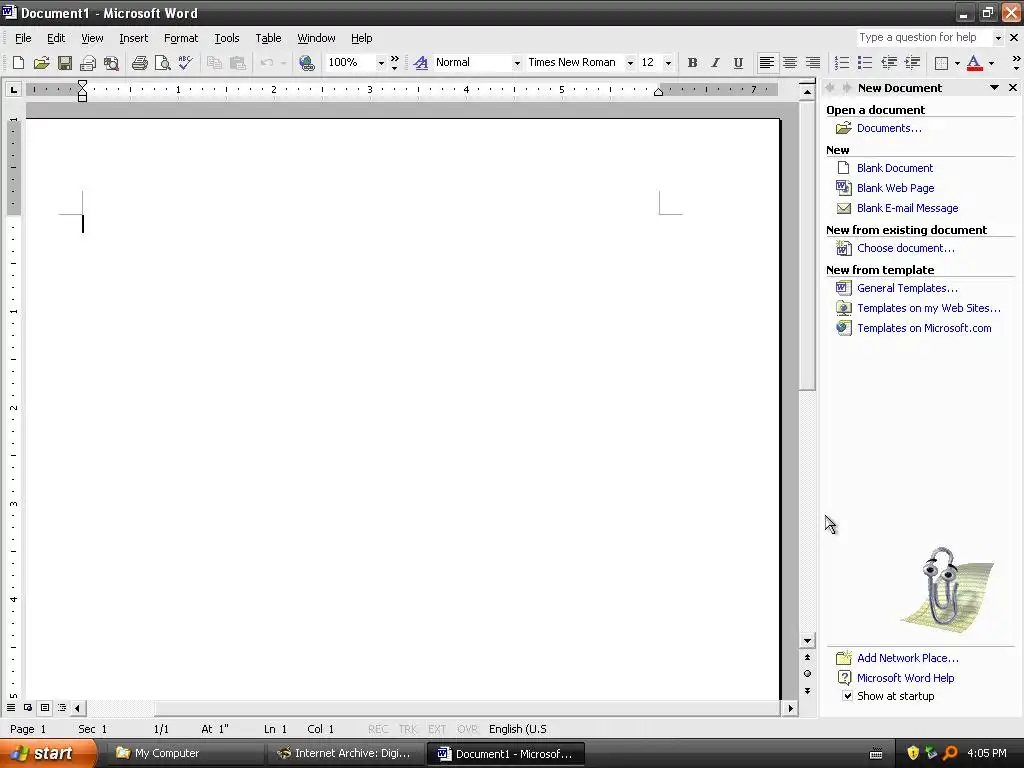Open the Insert menu
The image size is (1024, 768).
pyautogui.click(x=133, y=38)
